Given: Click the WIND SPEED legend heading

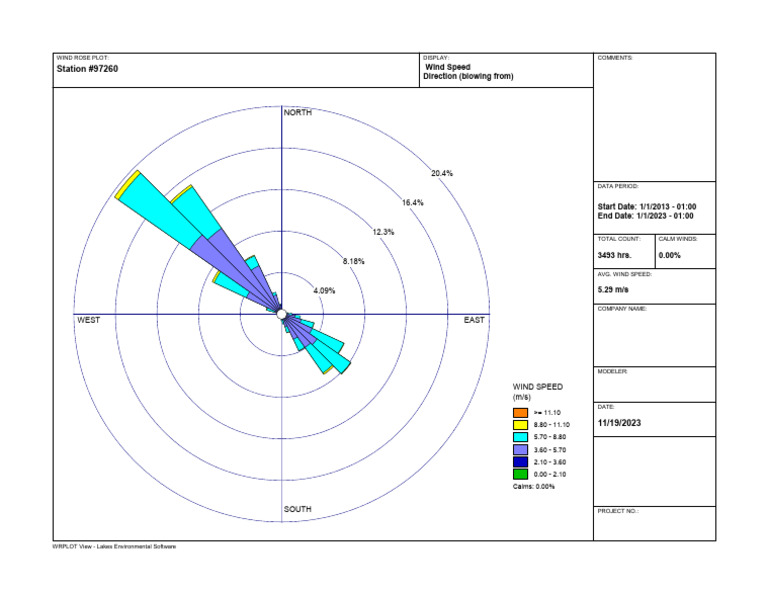Looking at the screenshot, I should [538, 387].
